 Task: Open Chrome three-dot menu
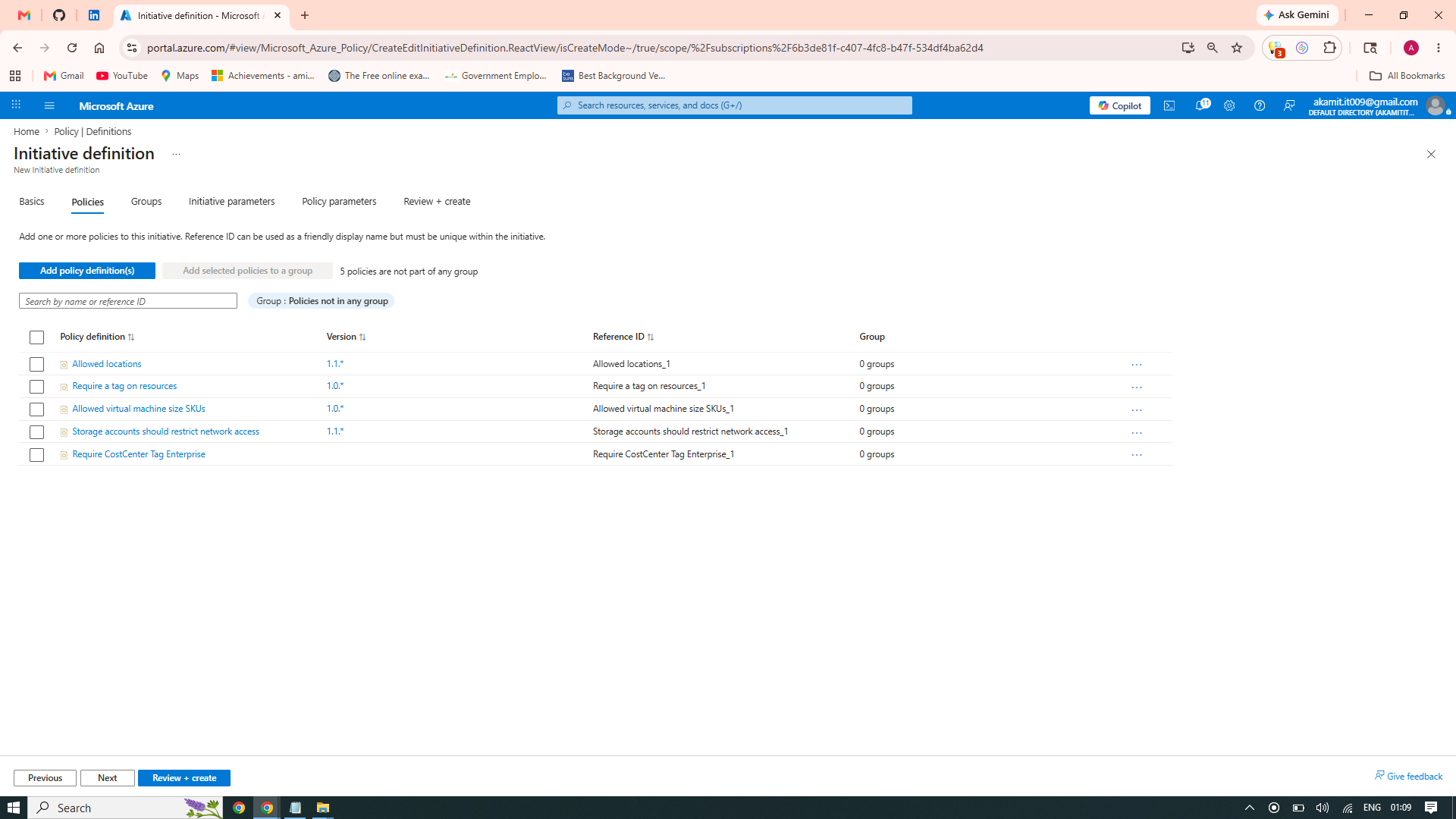click(1439, 48)
